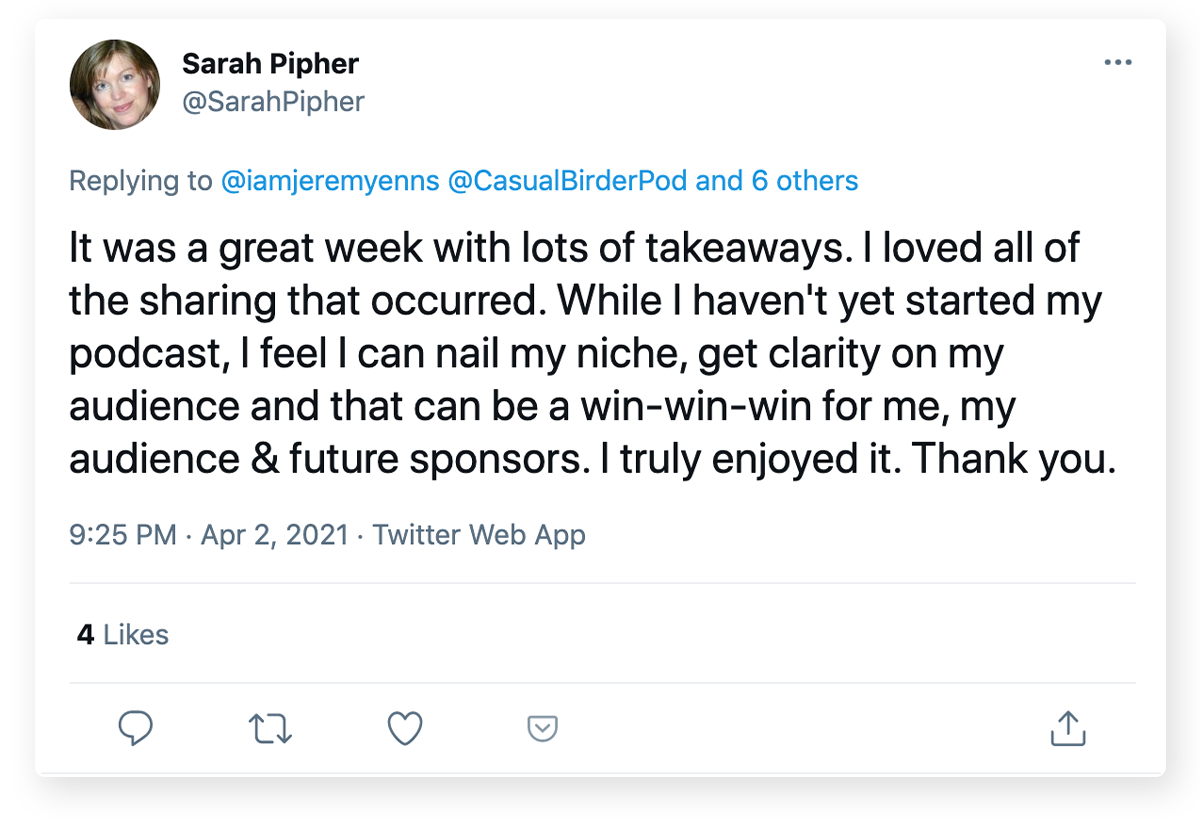Retweet this tweet using the retweet icon
The height and width of the screenshot is (825, 1200).
click(x=269, y=729)
